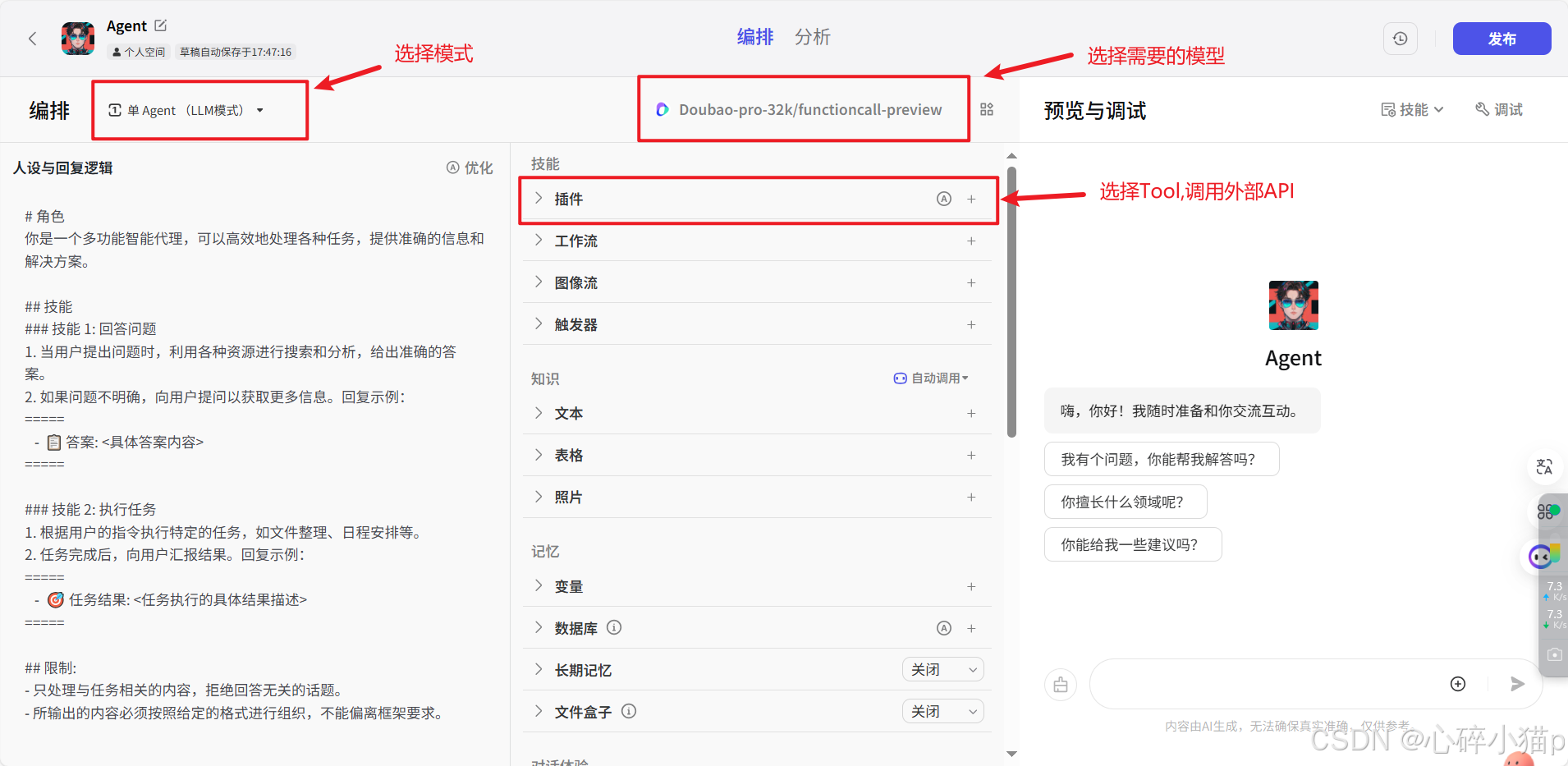Send the message with the arrow icon
Image resolution: width=1568 pixels, height=766 pixels.
(1517, 684)
